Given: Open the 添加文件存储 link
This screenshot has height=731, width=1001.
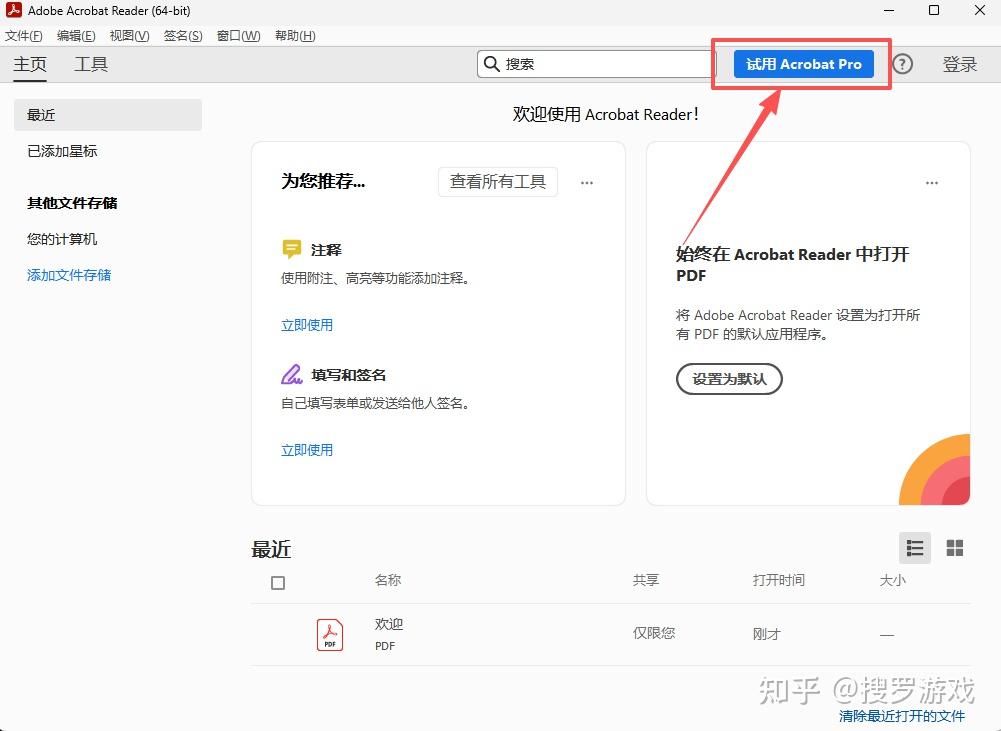Looking at the screenshot, I should (x=69, y=275).
